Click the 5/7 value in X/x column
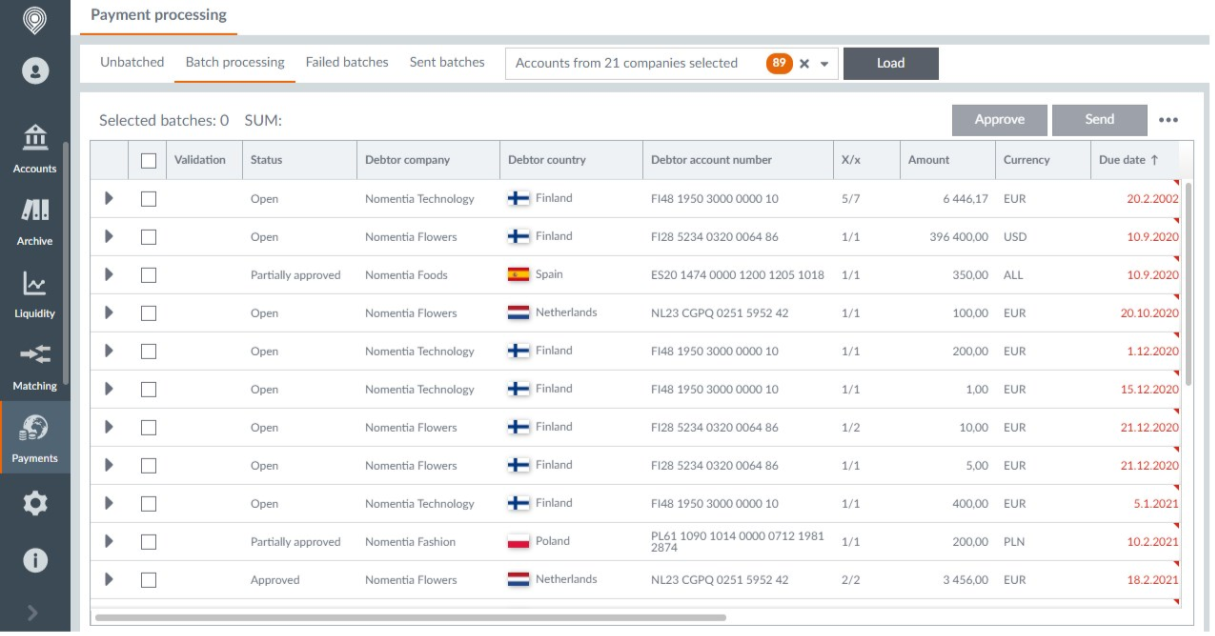1215x636 pixels. pyautogui.click(x=850, y=199)
